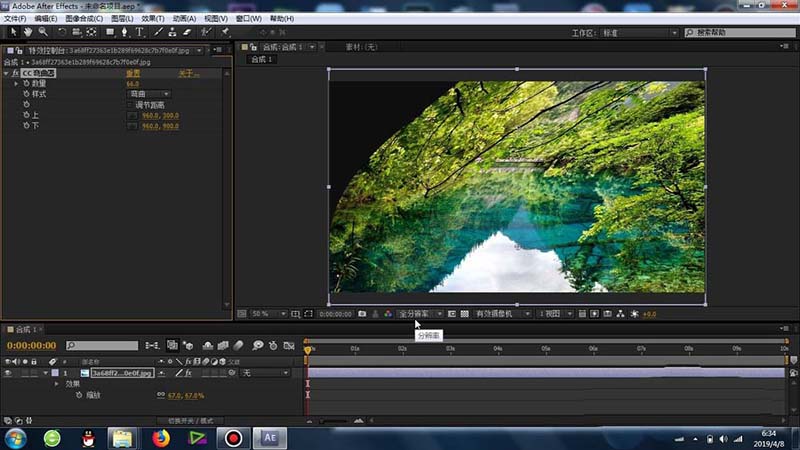Select the Brush tool

158,32
